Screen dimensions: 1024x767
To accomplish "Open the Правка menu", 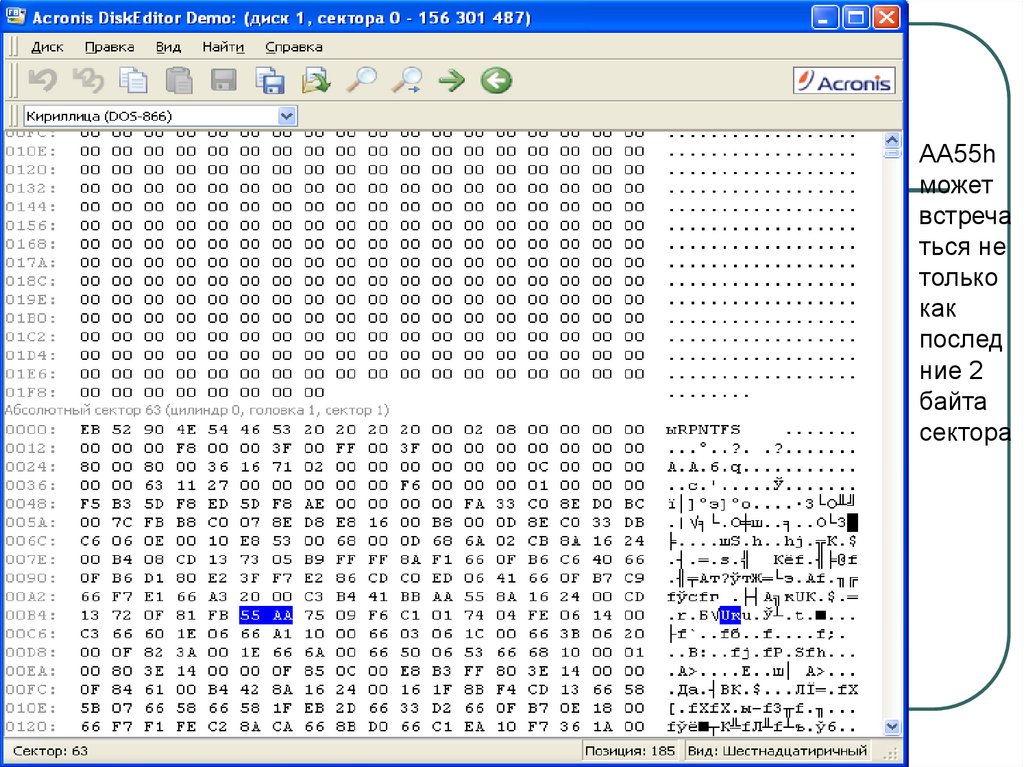I will (109, 47).
